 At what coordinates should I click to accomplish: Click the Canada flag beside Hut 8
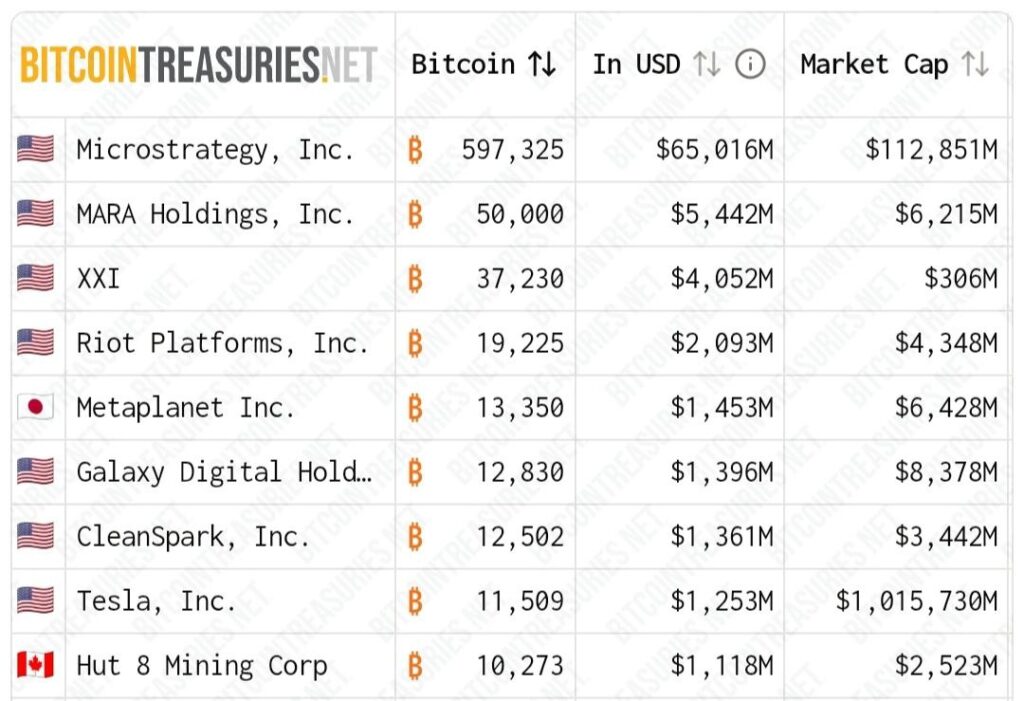[x=35, y=666]
